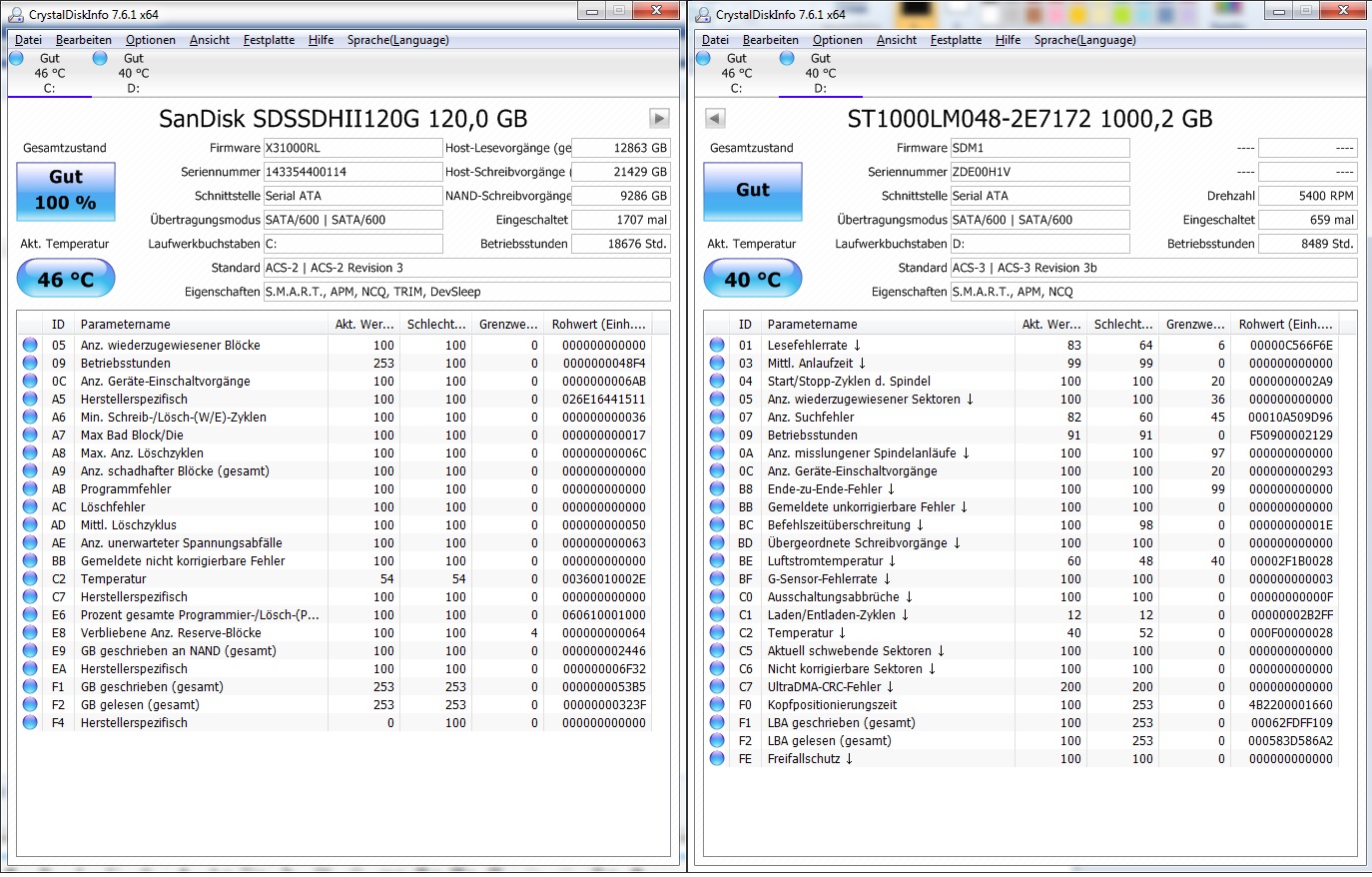Click the status orb for Freifallschutz
This screenshot has height=877, width=1372.
click(717, 758)
